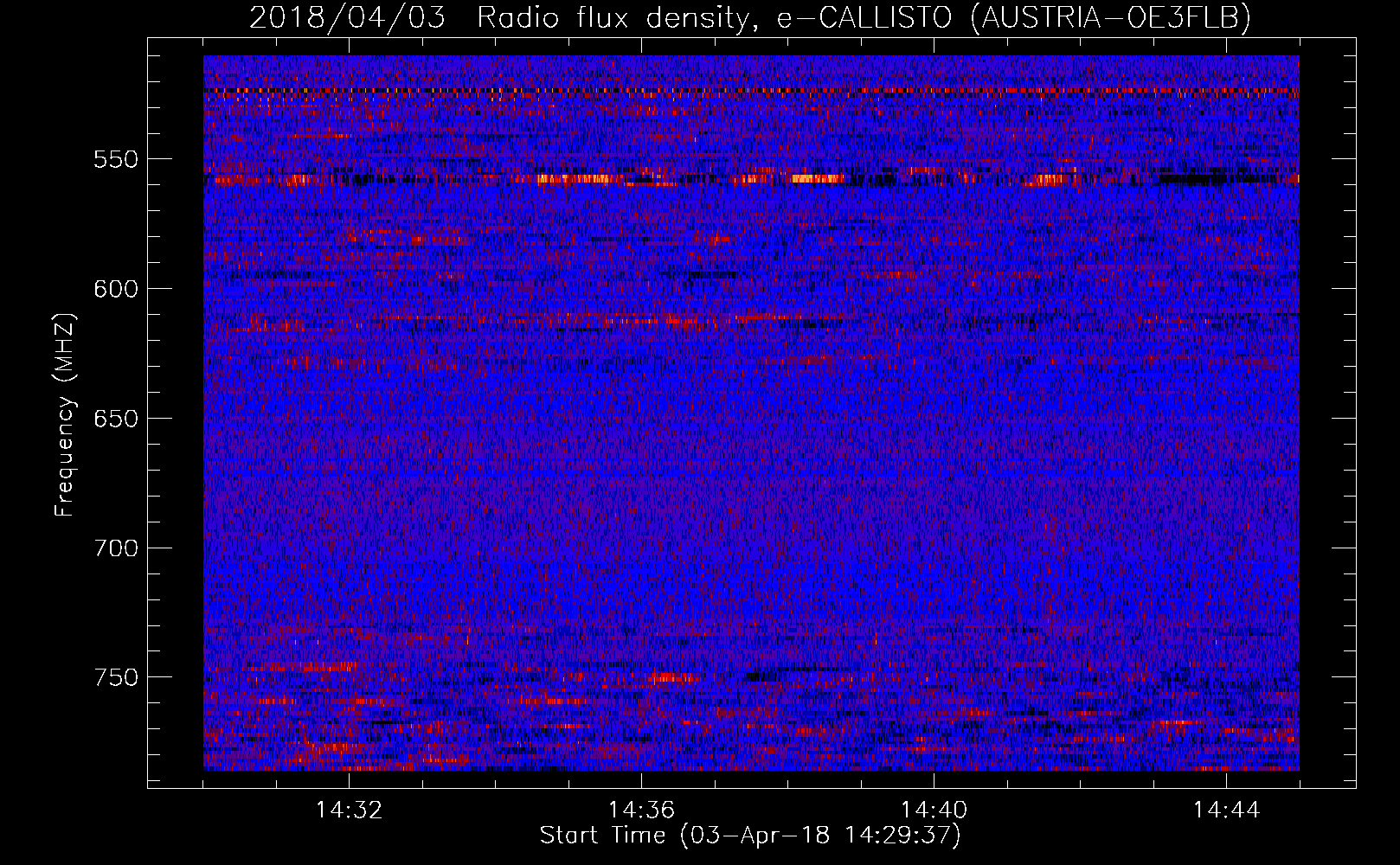
Task: Select the 14:44 time tick label
Action: coord(1226,811)
